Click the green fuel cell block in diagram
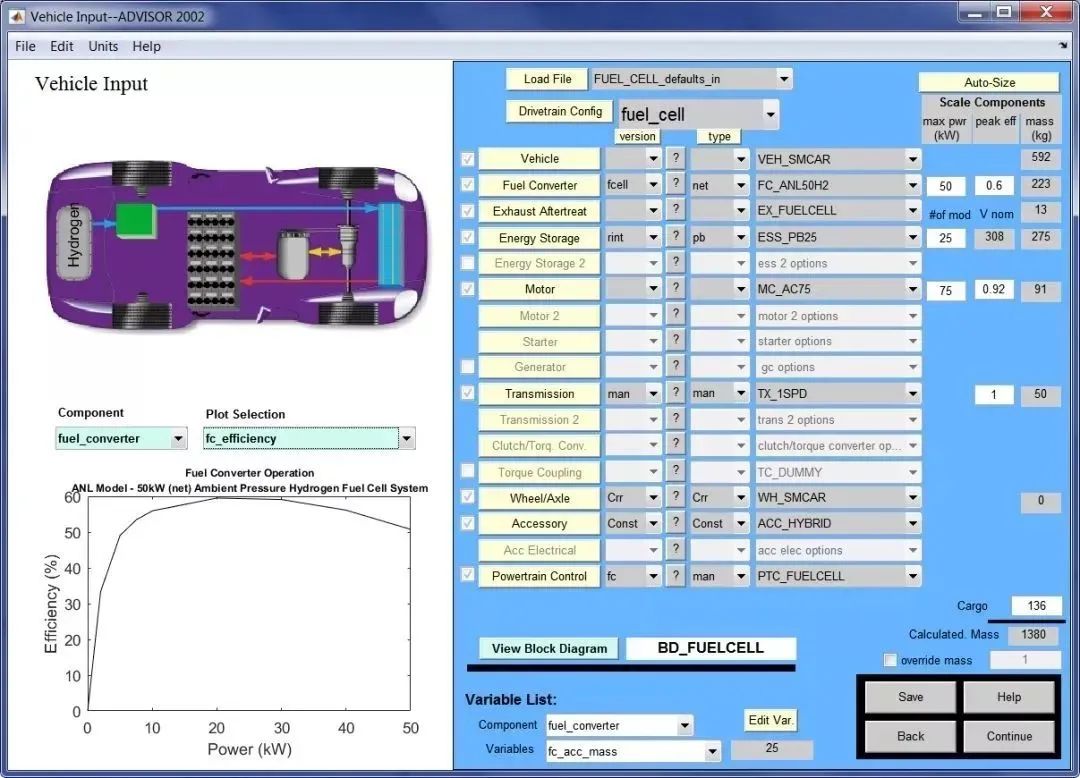 pos(134,221)
